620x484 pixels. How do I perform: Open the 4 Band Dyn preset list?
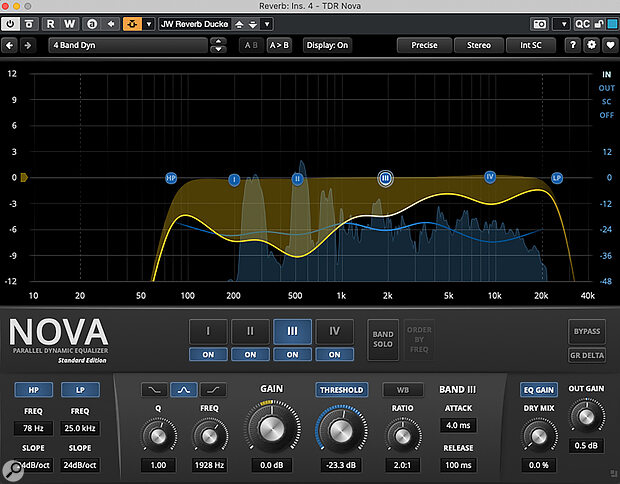(127, 45)
